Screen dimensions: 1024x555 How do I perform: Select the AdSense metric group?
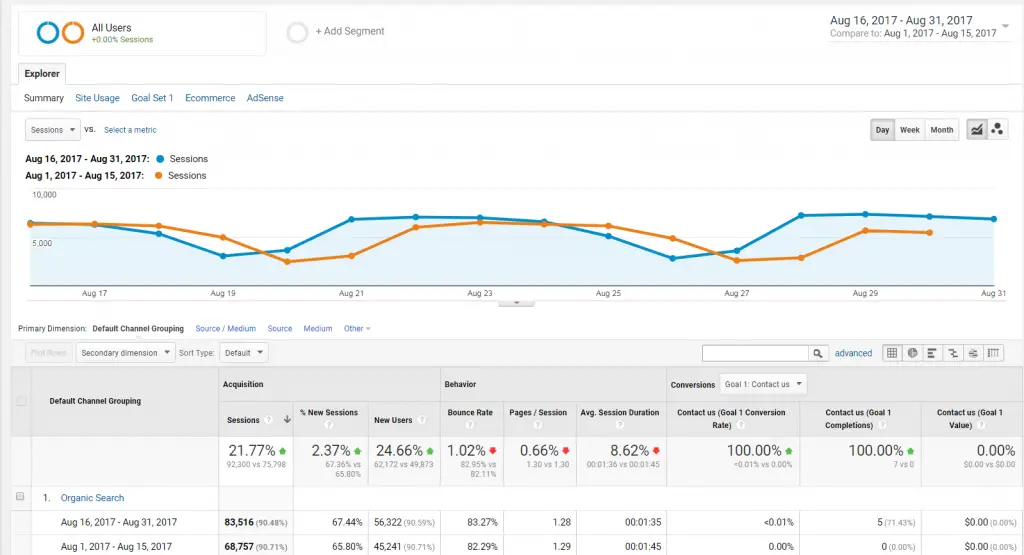pyautogui.click(x=265, y=98)
